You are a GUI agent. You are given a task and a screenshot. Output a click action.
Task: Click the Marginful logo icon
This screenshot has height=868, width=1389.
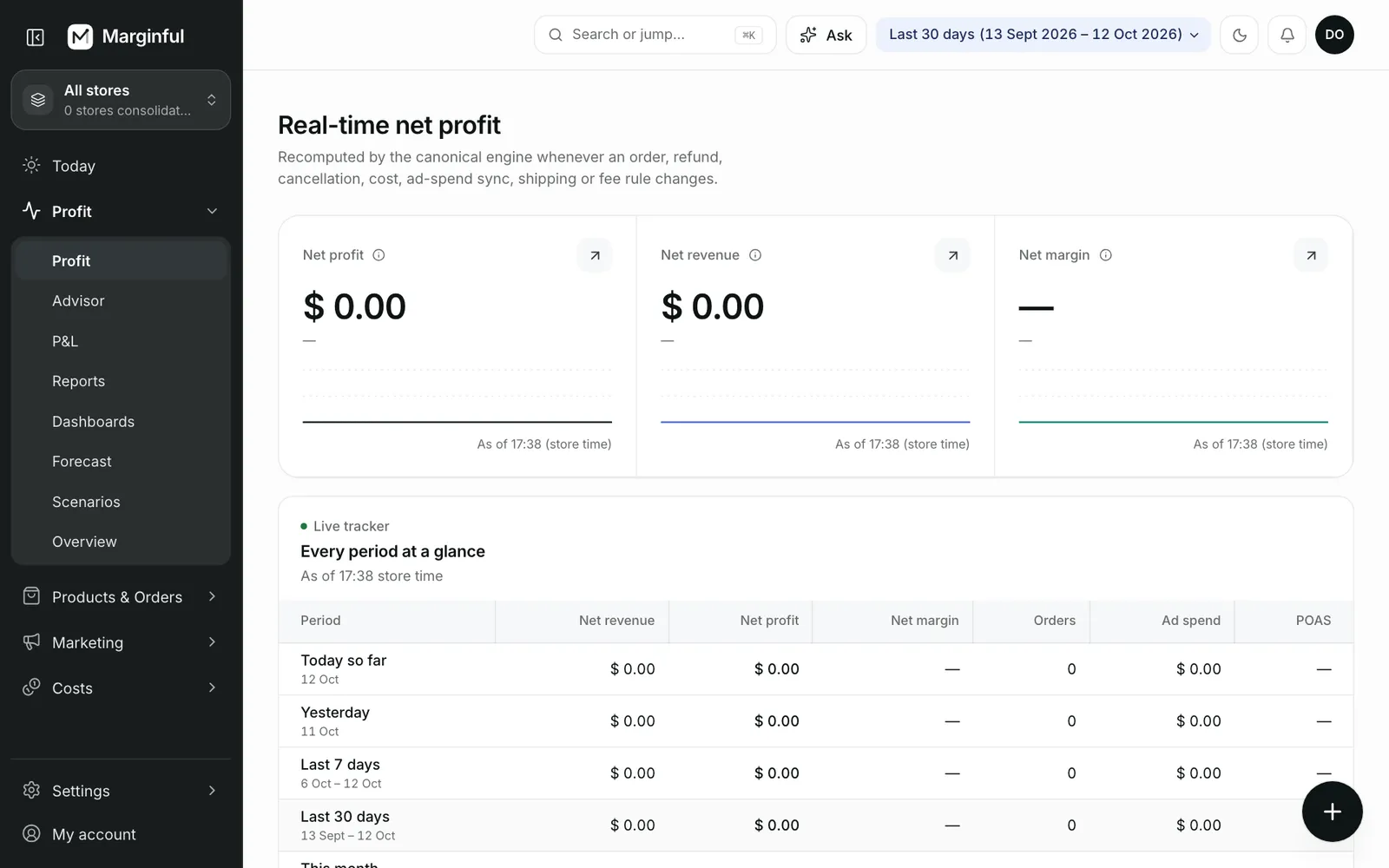(80, 36)
